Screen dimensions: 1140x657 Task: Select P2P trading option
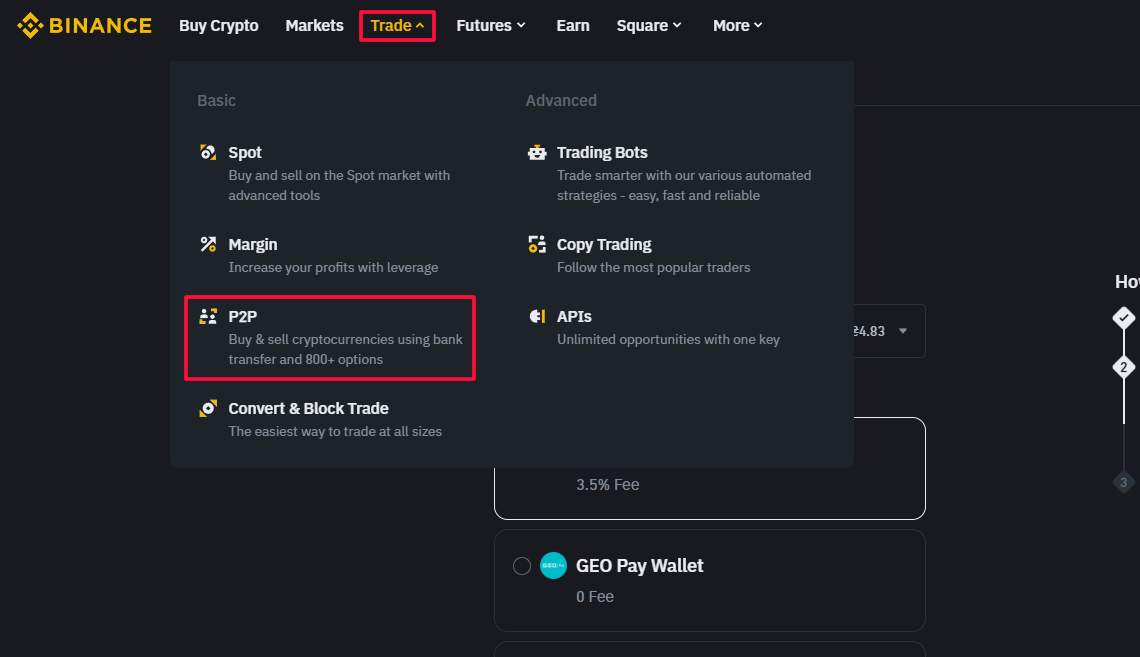point(330,337)
